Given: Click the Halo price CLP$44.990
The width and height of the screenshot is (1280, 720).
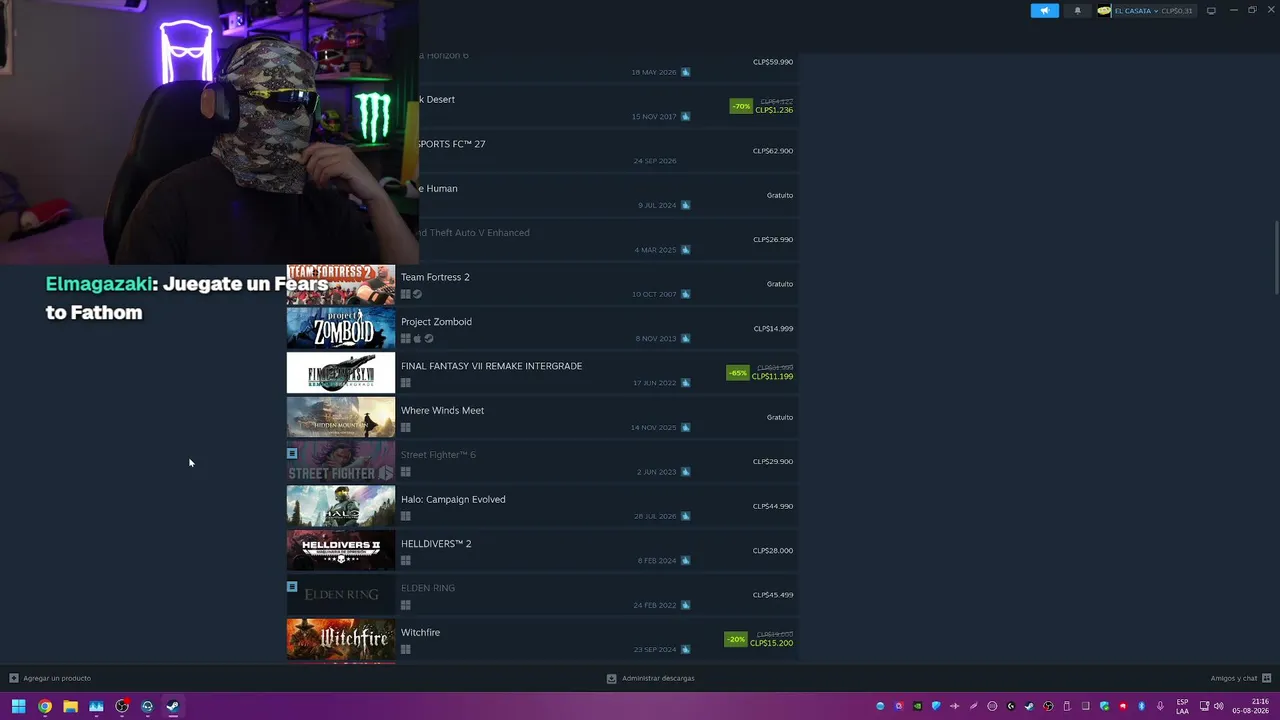Looking at the screenshot, I should click(x=773, y=506).
